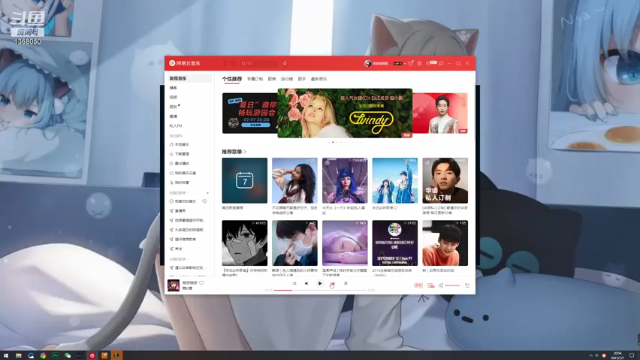Open the messages icon with badge

click(430, 63)
